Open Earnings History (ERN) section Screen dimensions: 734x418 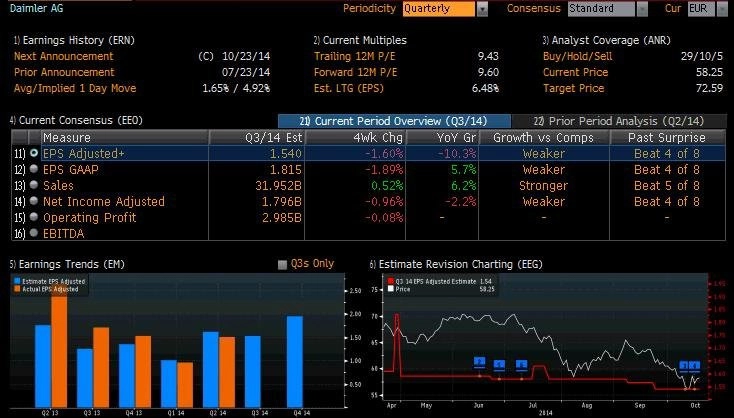tap(74, 40)
